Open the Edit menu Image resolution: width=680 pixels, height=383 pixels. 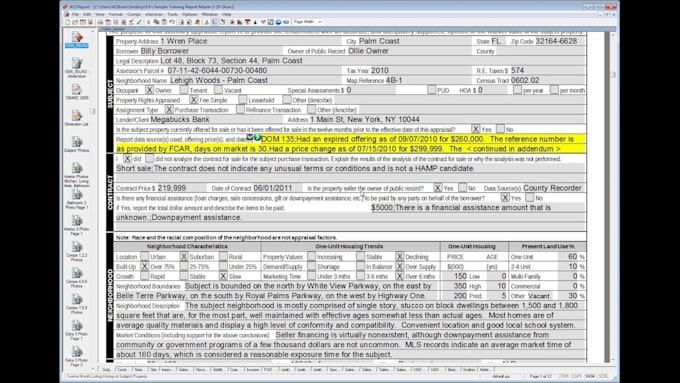pyautogui.click(x=87, y=14)
